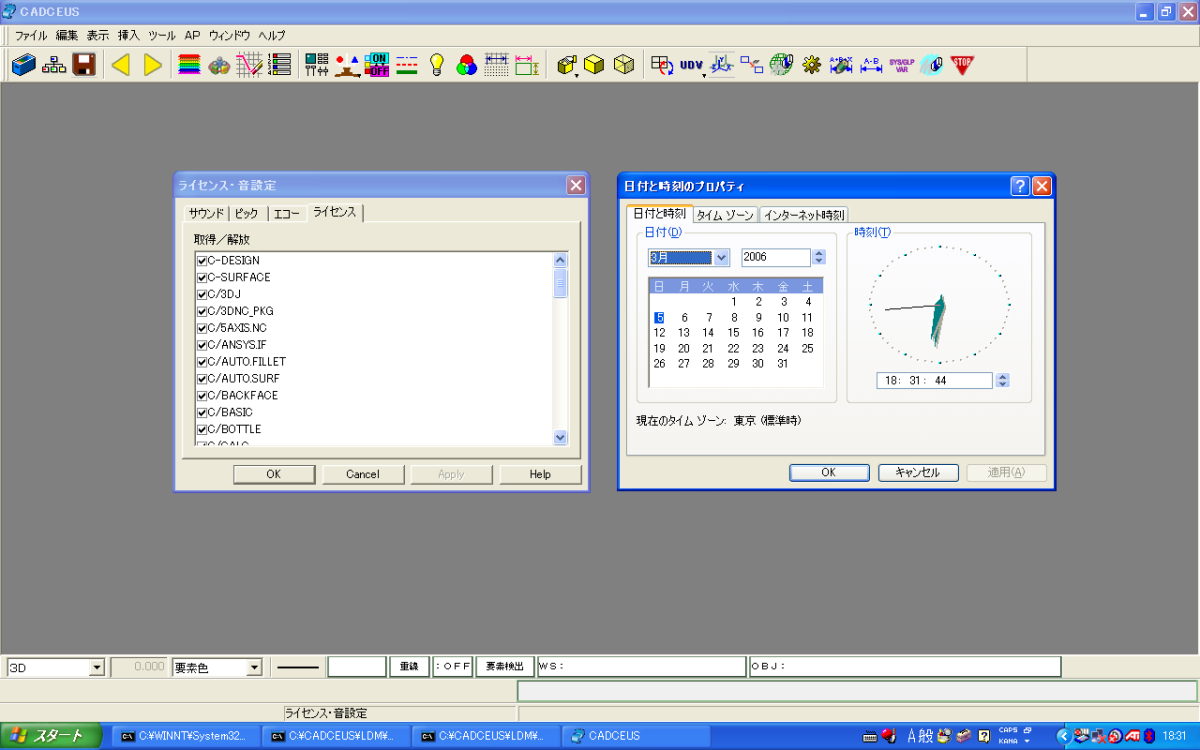Select the solid yellow cube icon

click(x=595, y=65)
